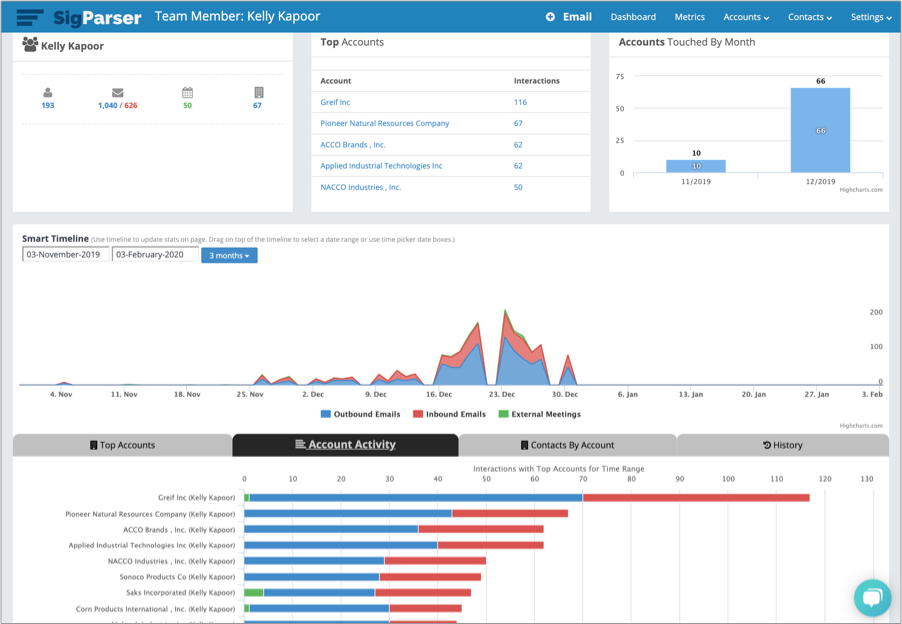Click the SigParser logo
The image size is (902, 624).
pos(97,17)
